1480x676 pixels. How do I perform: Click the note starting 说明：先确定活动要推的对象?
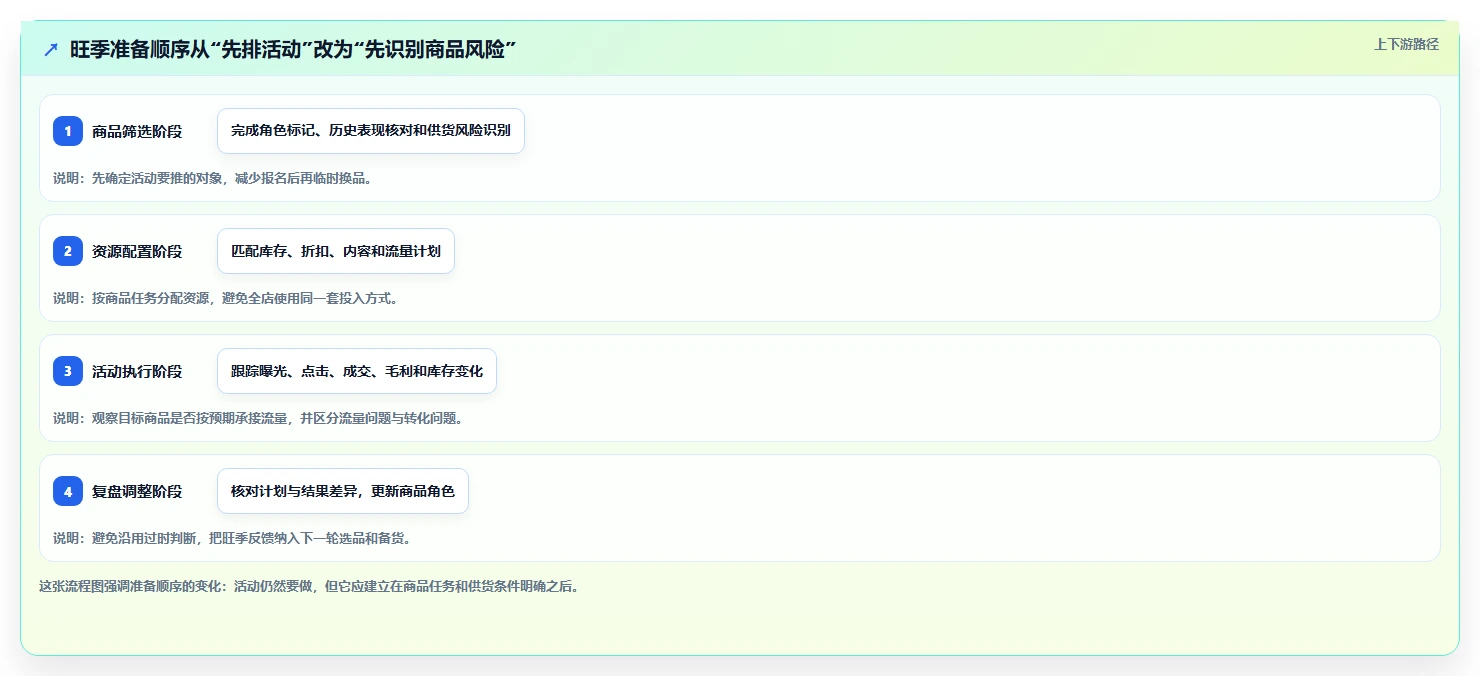(x=213, y=178)
